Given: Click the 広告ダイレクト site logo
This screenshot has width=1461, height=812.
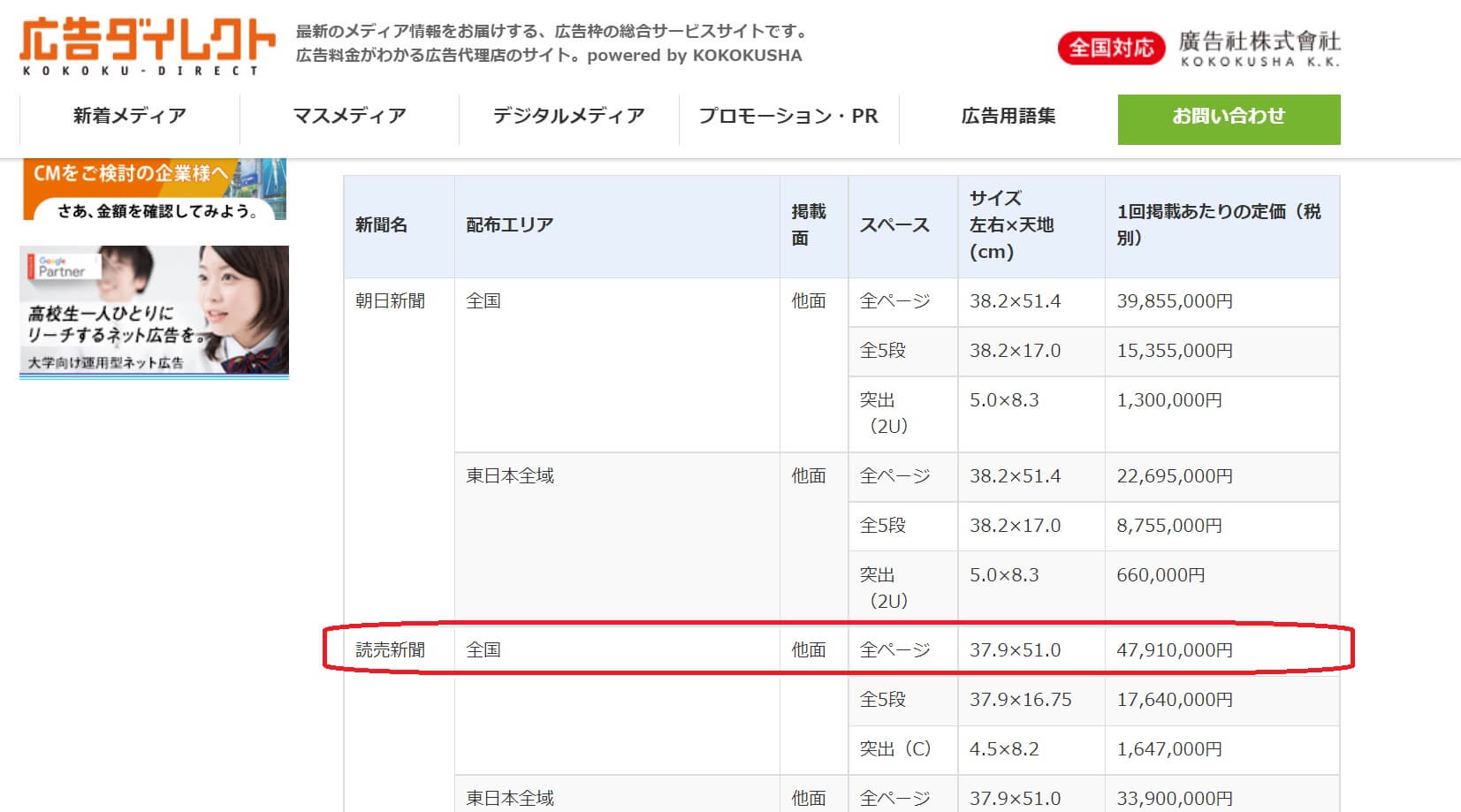Looking at the screenshot, I should [x=148, y=46].
